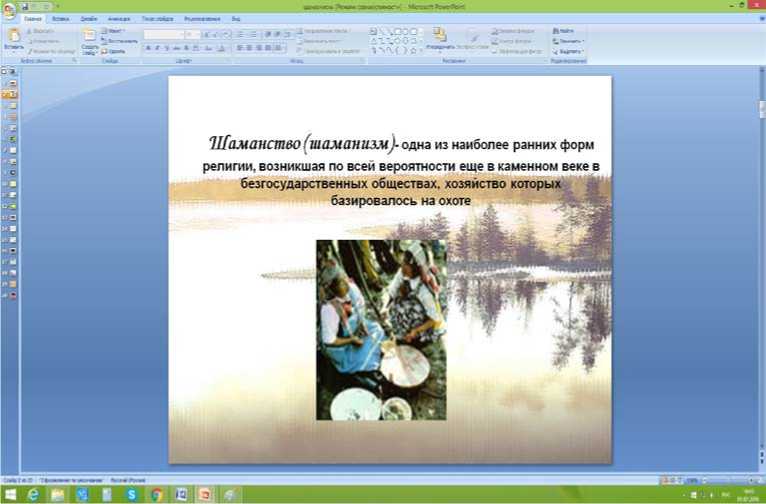
Task: Toggle italic formatting
Action: (x=157, y=48)
